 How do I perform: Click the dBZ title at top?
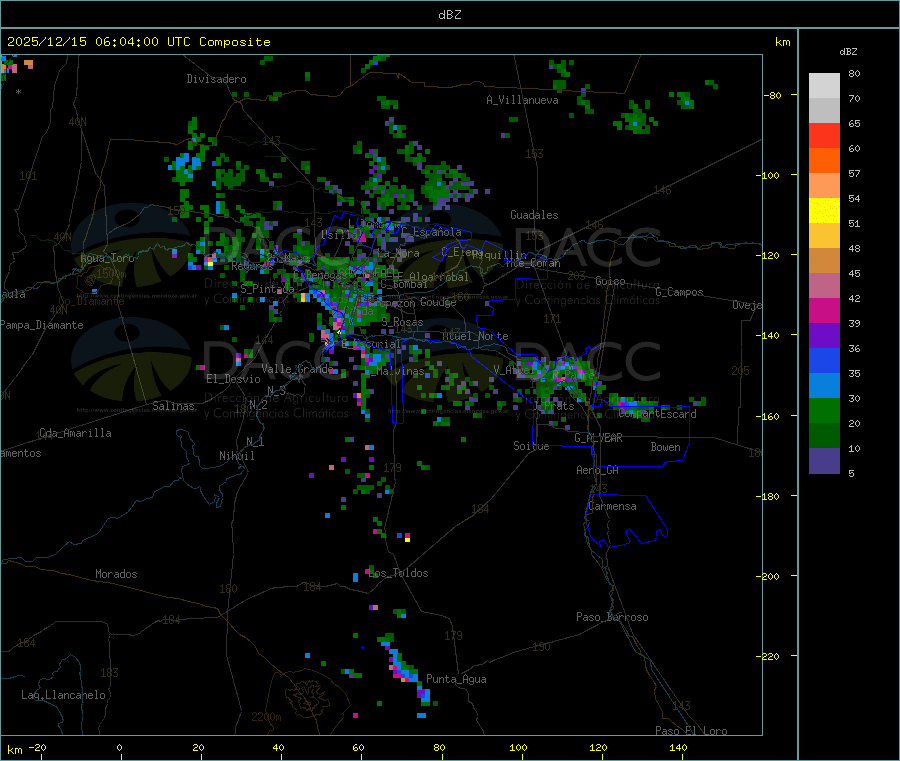click(449, 15)
